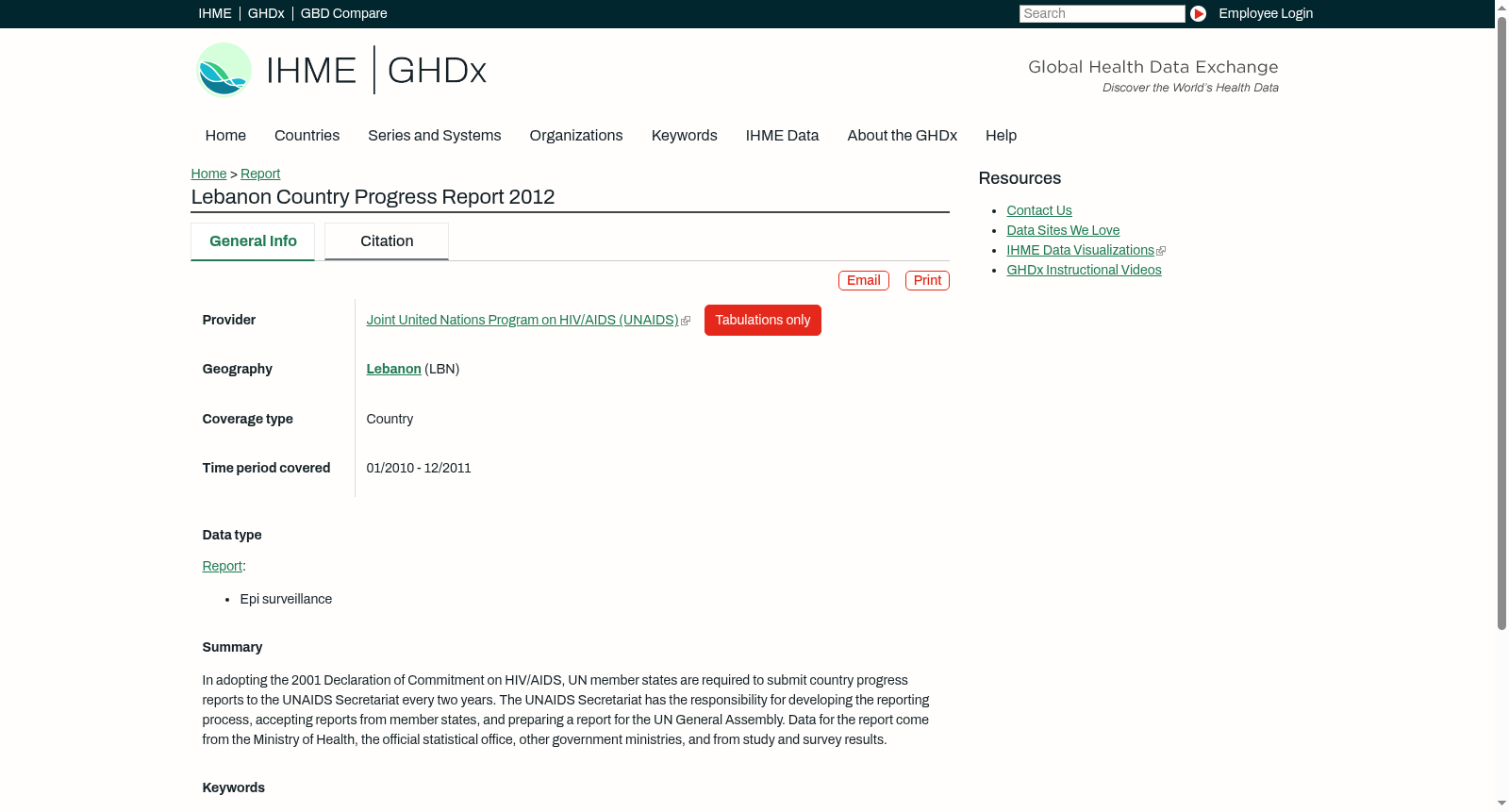Open GBD Compare in top bar
The height and width of the screenshot is (812, 1509).
(344, 13)
